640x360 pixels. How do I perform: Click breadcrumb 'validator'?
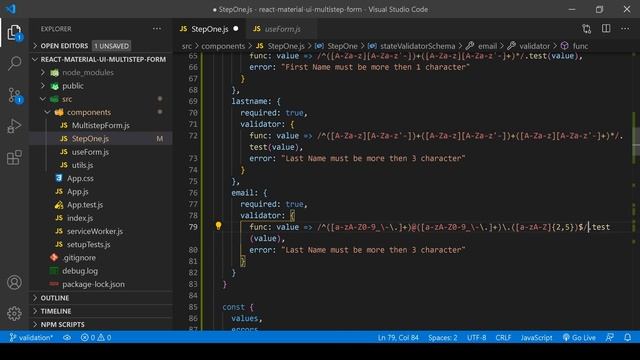pos(534,46)
